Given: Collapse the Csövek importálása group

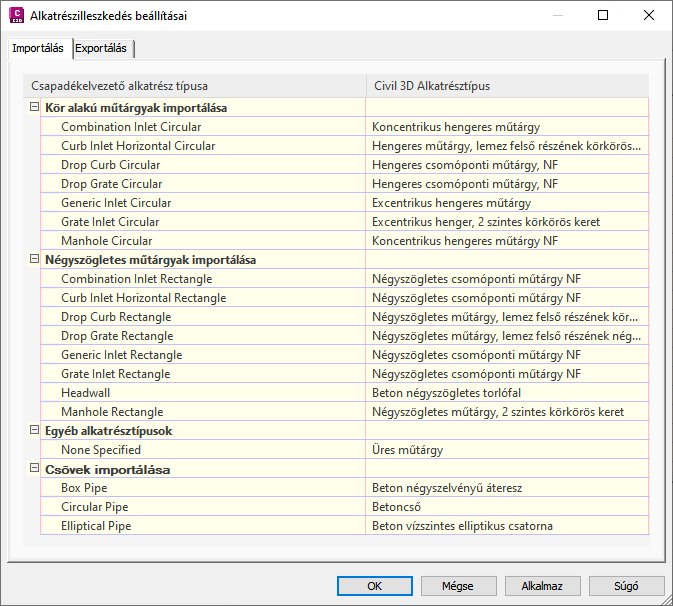Looking at the screenshot, I should [x=34, y=469].
